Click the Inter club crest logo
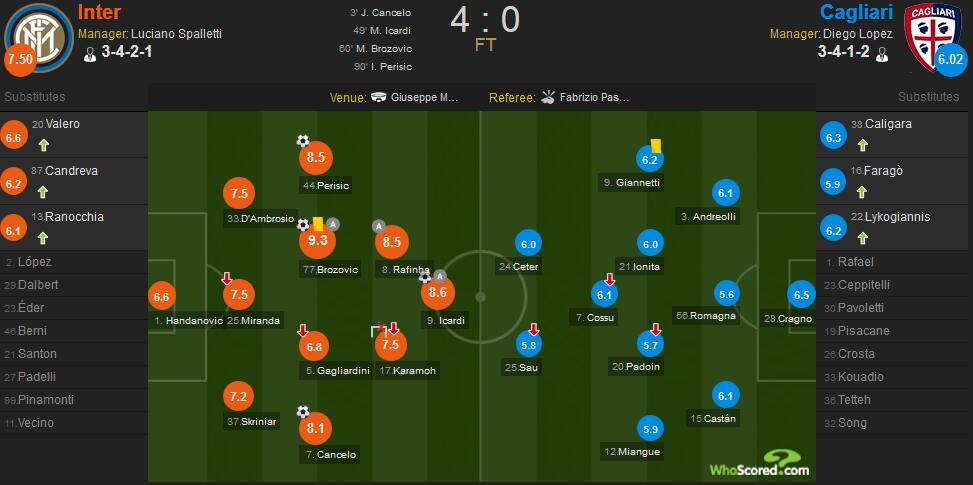 coord(38,37)
